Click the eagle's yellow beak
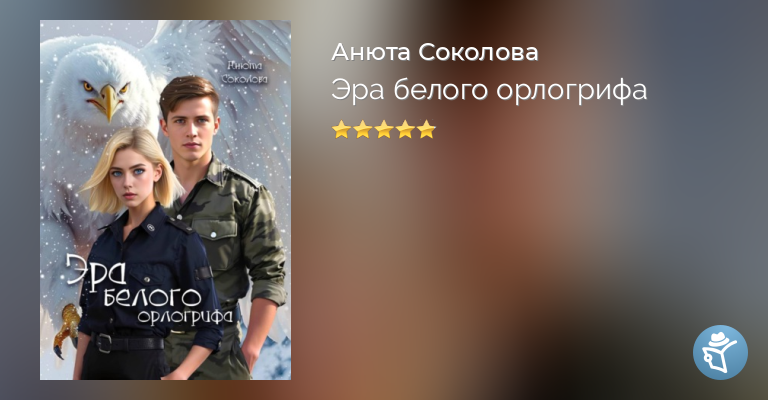This screenshot has width=768, height=400. tap(109, 100)
